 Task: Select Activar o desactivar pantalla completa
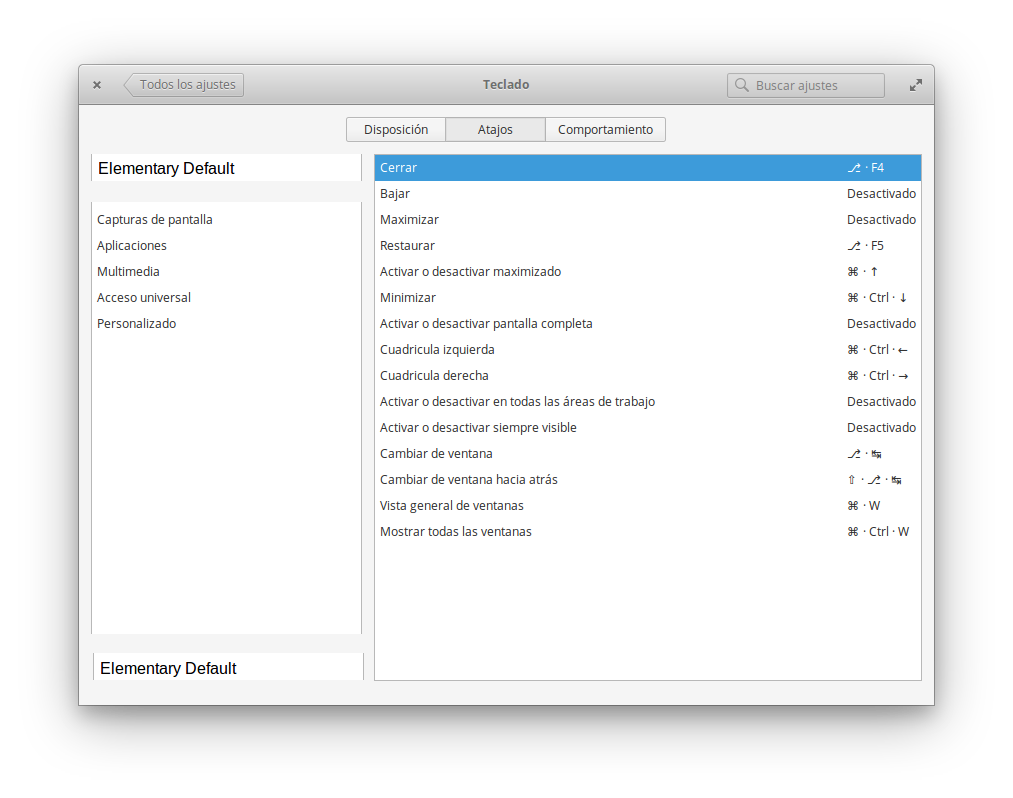648,324
